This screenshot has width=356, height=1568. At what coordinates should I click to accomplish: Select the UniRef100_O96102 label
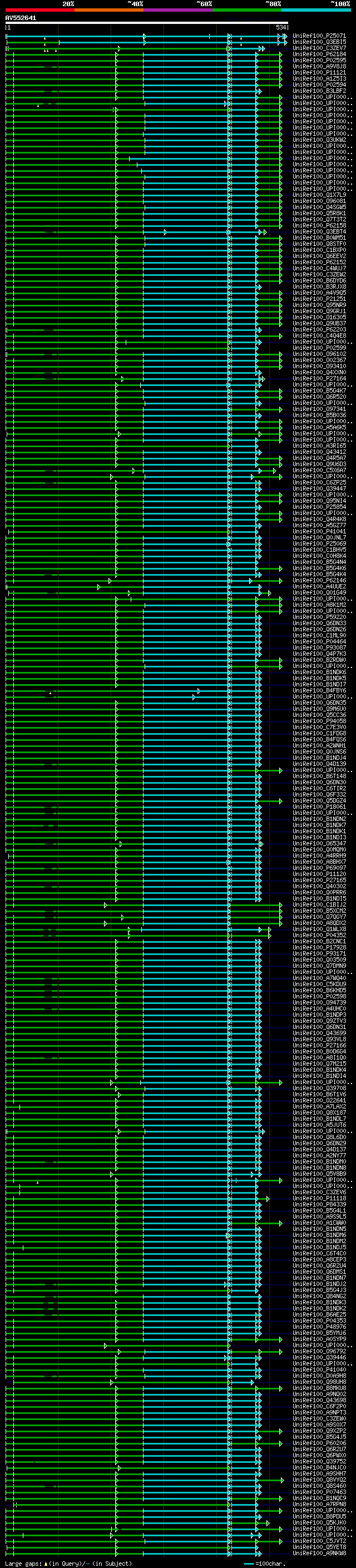(x=319, y=354)
